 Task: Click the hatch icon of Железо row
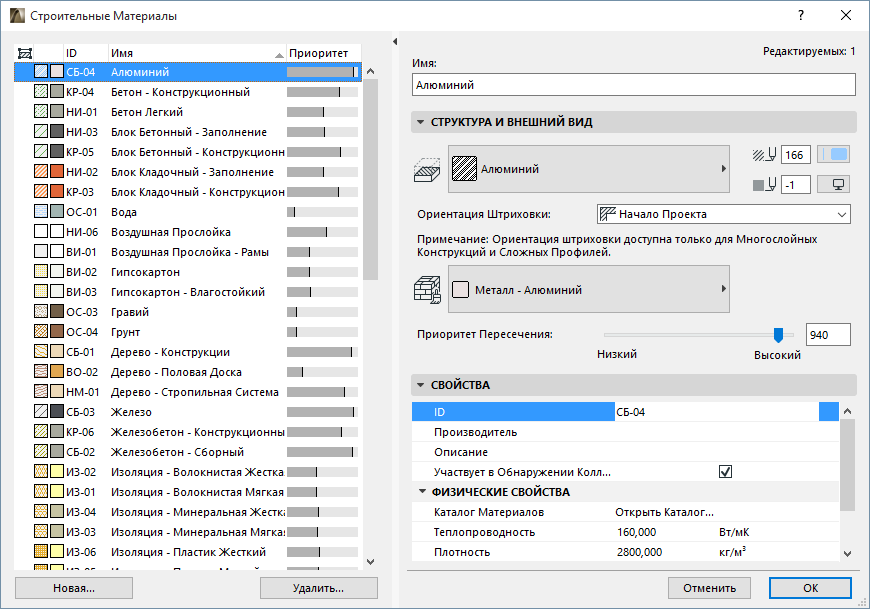tap(41, 411)
